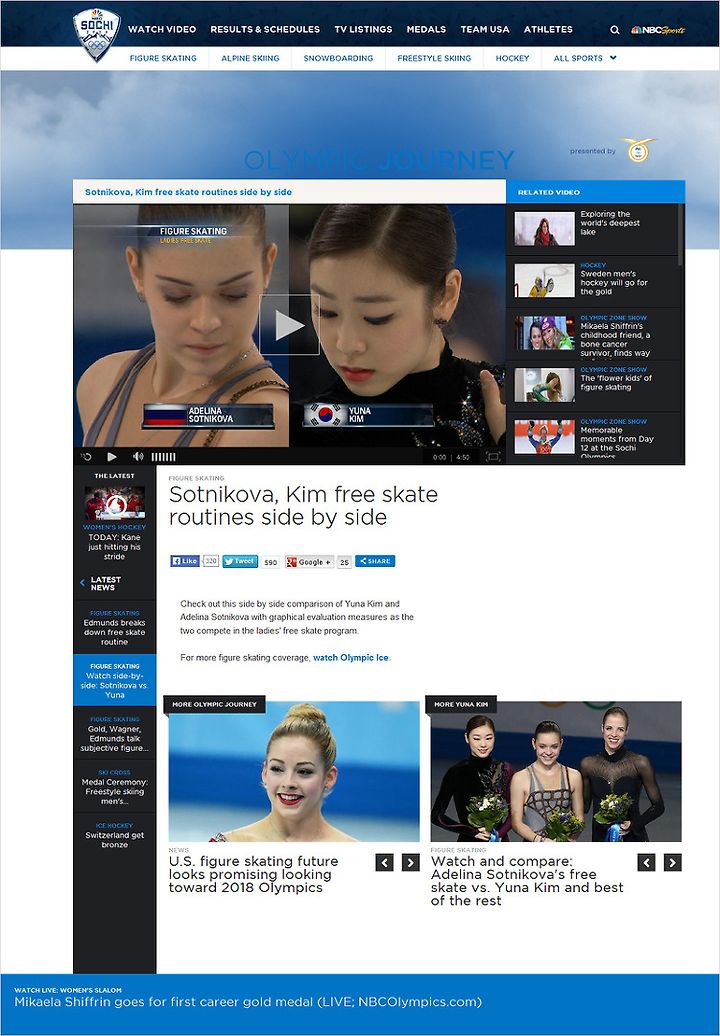
Task: Go to Freestyle Skiing sport tab
Action: [434, 58]
